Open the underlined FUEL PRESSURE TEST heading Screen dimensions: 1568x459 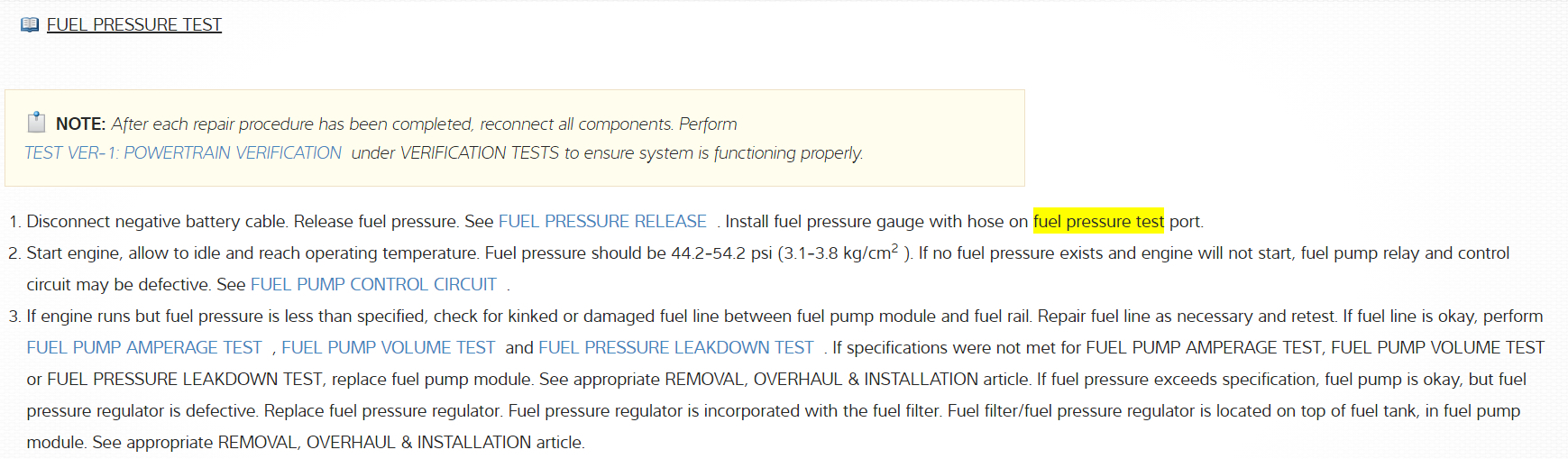134,25
